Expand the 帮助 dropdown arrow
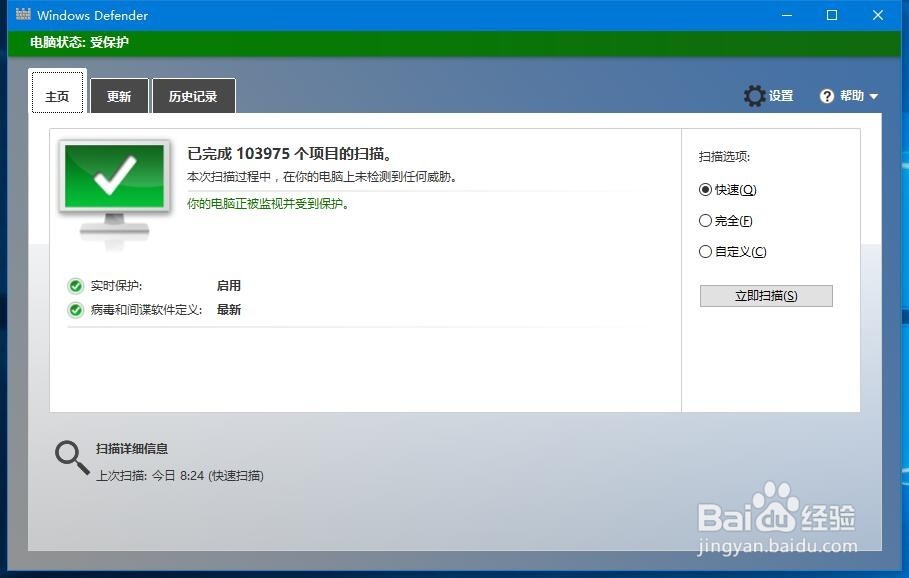The height and width of the screenshot is (578, 909). (874, 96)
